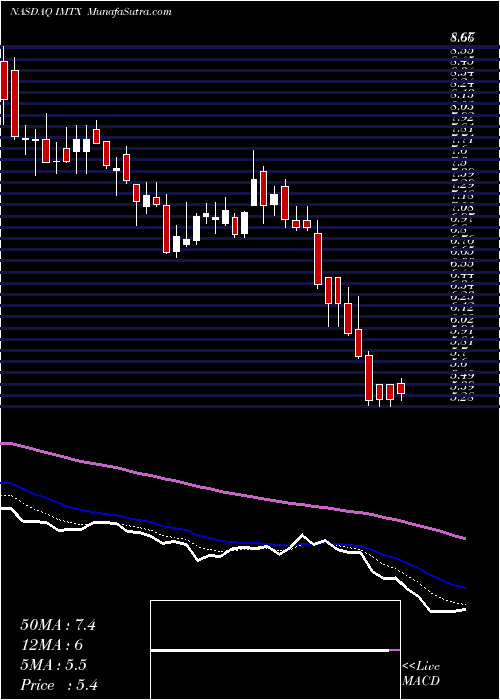Select the 8.66 top price label
The height and width of the screenshot is (700, 500).
pyautogui.click(x=462, y=38)
